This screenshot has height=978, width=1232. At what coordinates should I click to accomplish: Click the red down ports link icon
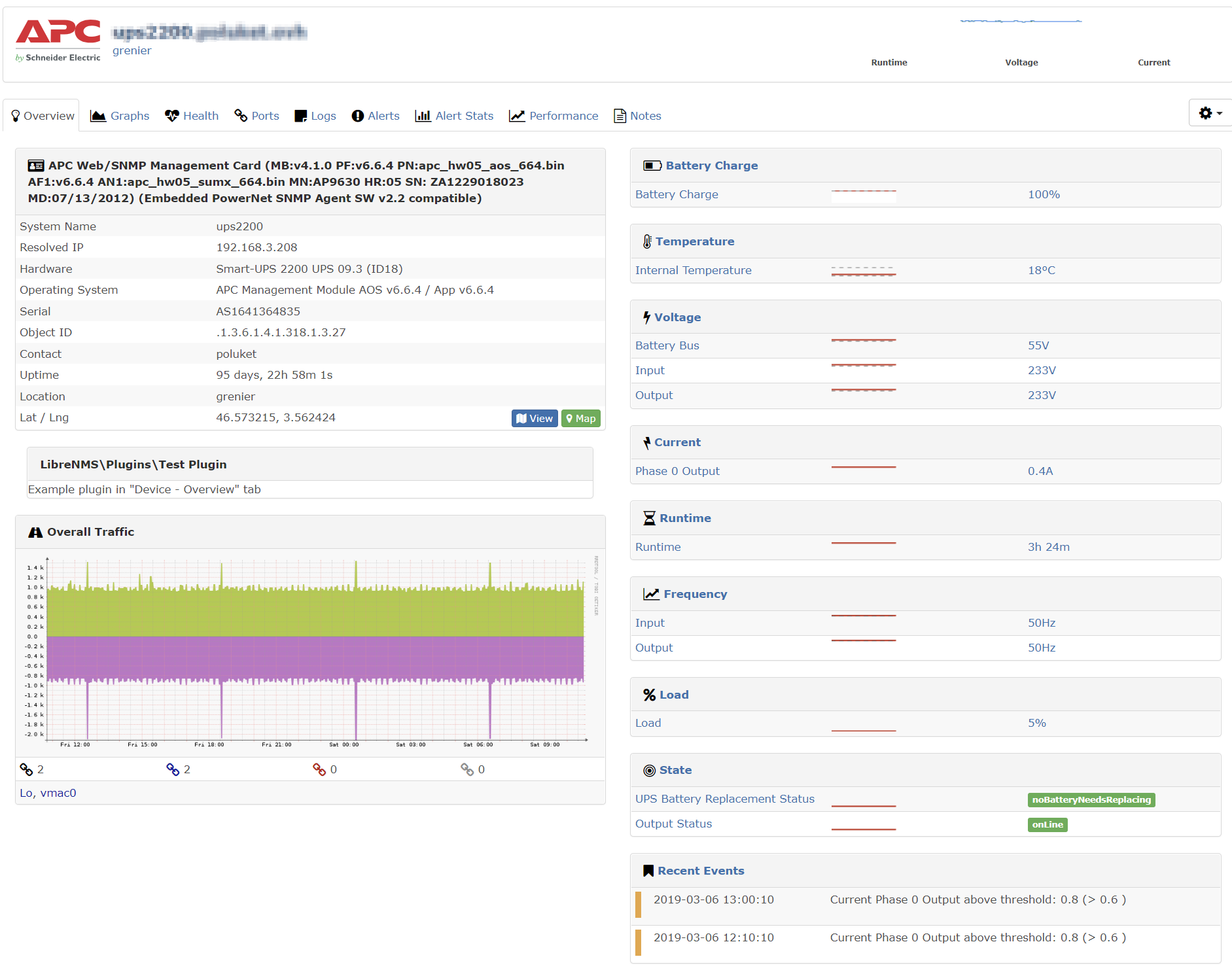pos(319,769)
